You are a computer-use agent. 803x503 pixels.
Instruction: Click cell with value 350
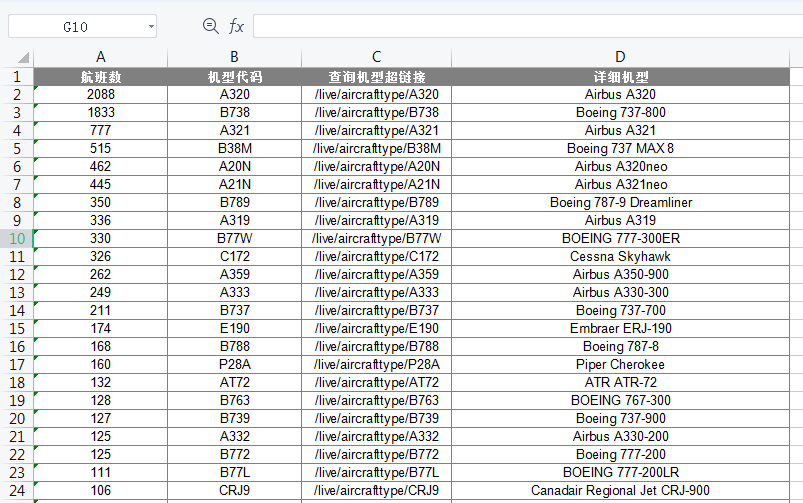pos(100,202)
